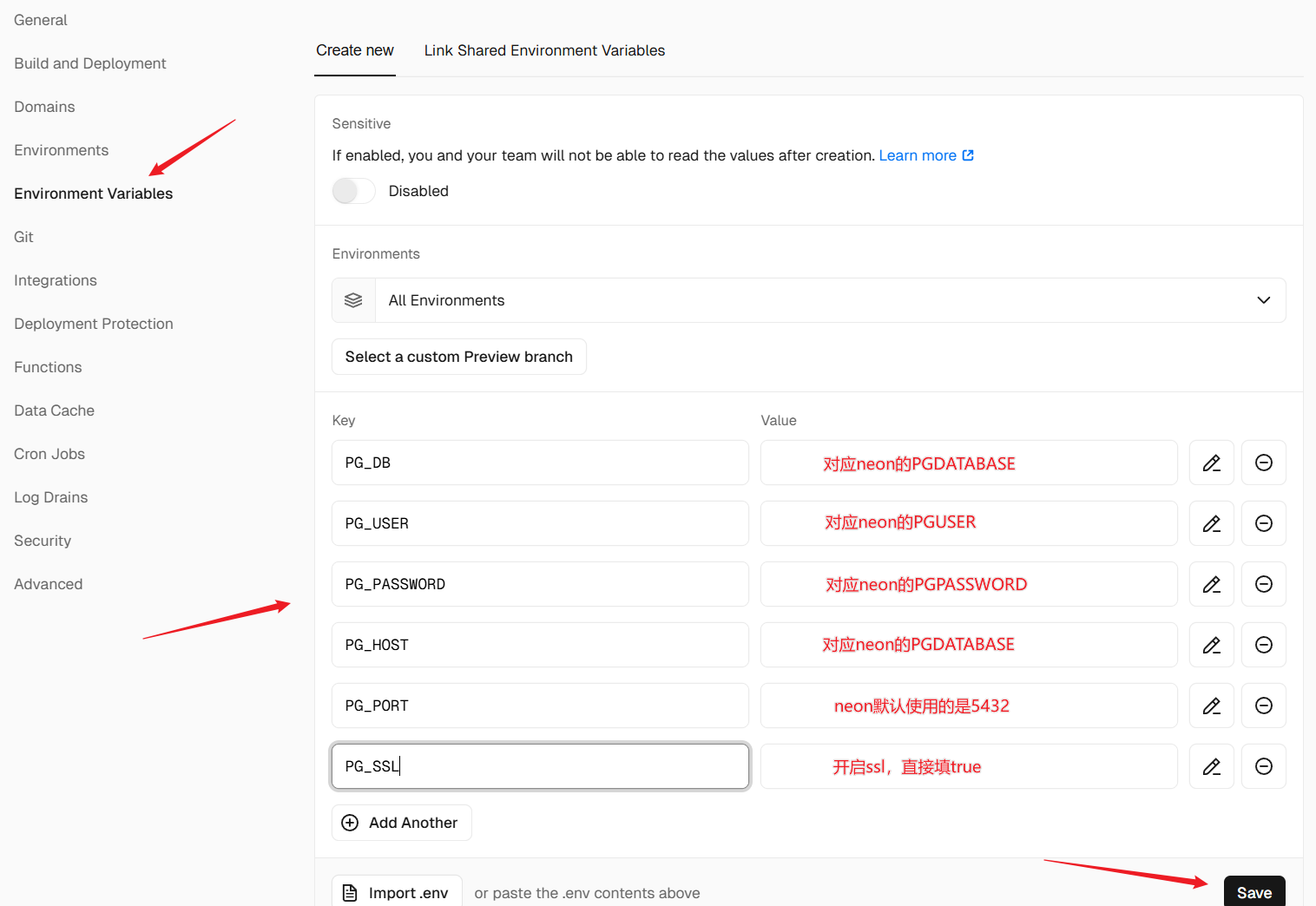Viewport: 1316px width, 906px height.
Task: Open the Learn more link
Action: [917, 155]
